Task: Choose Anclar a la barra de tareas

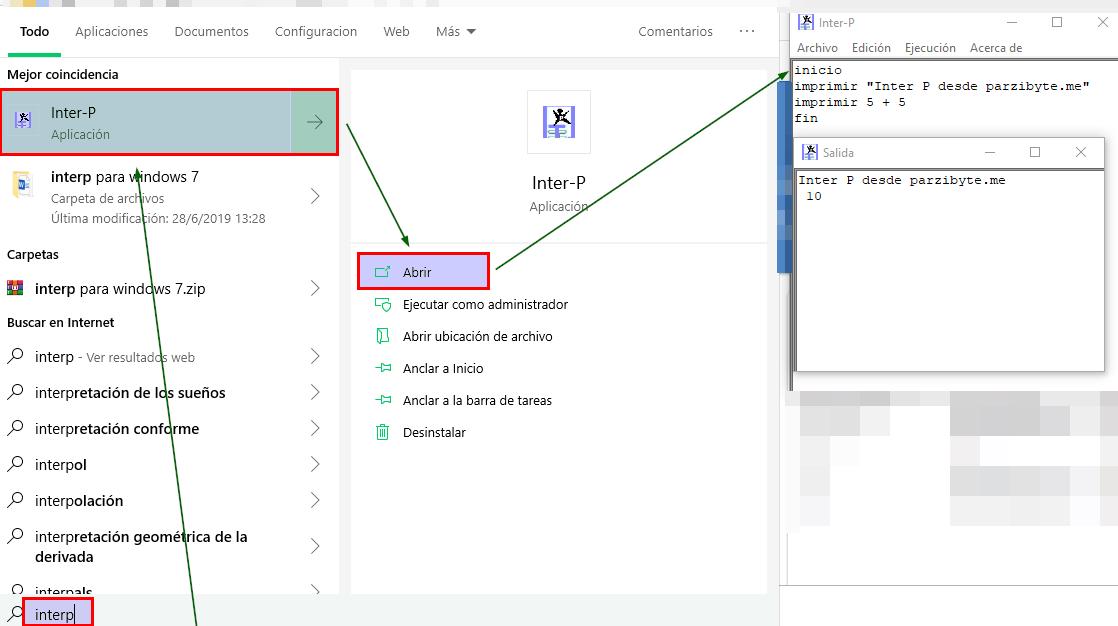Action: [477, 401]
